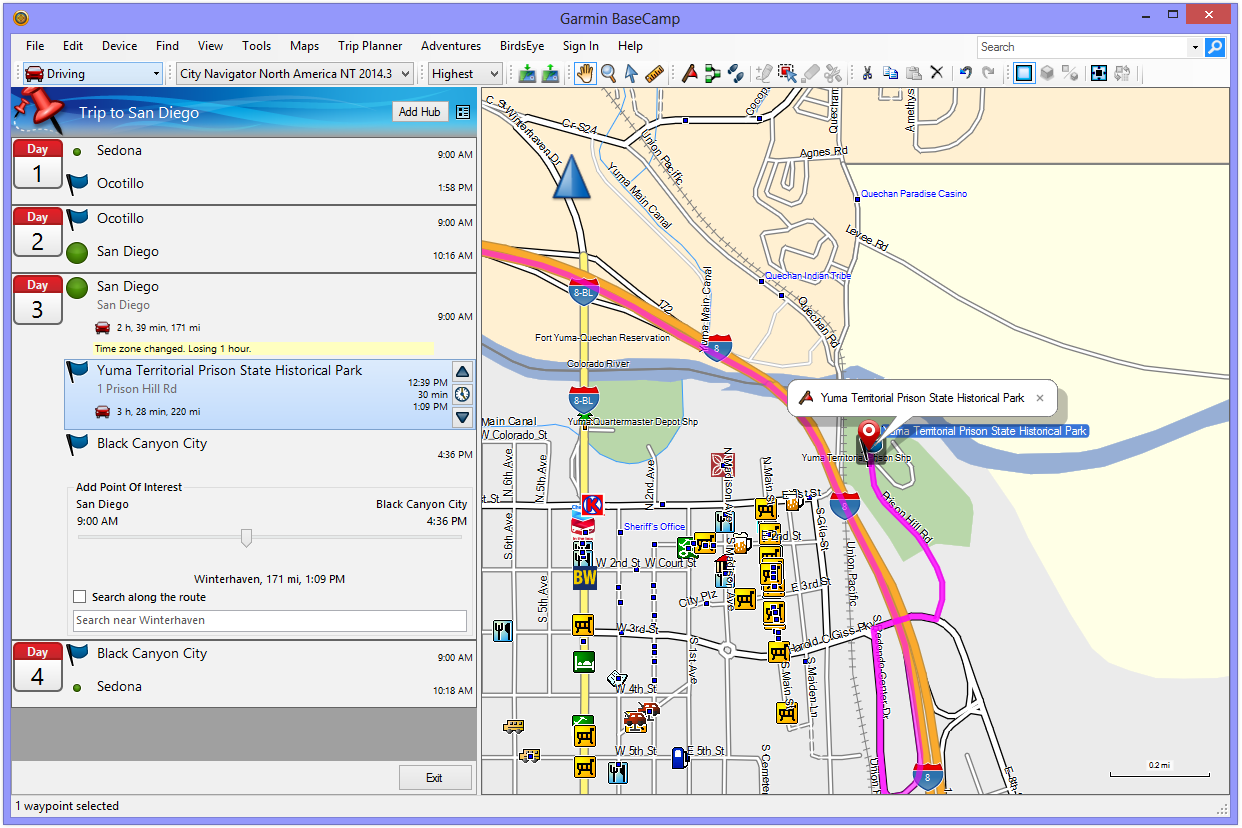Click the Exit button
1242x828 pixels.
point(434,778)
